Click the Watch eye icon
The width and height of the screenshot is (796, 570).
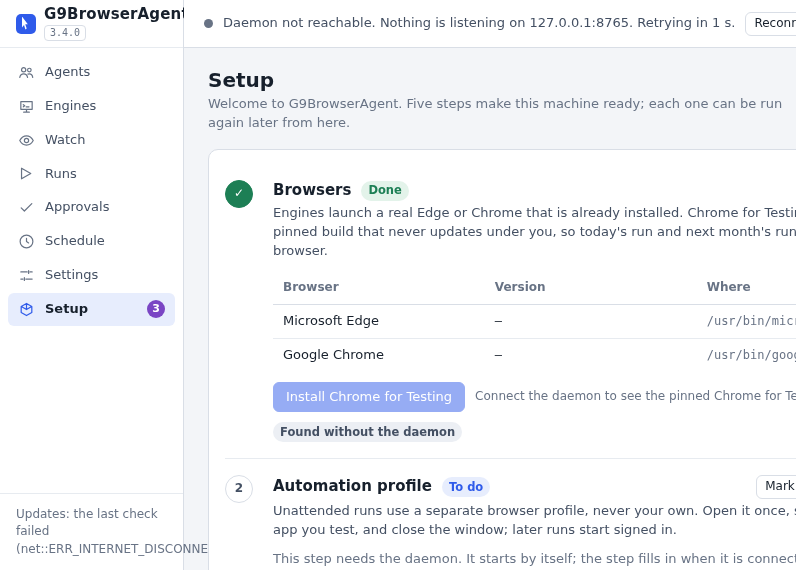coord(26,141)
